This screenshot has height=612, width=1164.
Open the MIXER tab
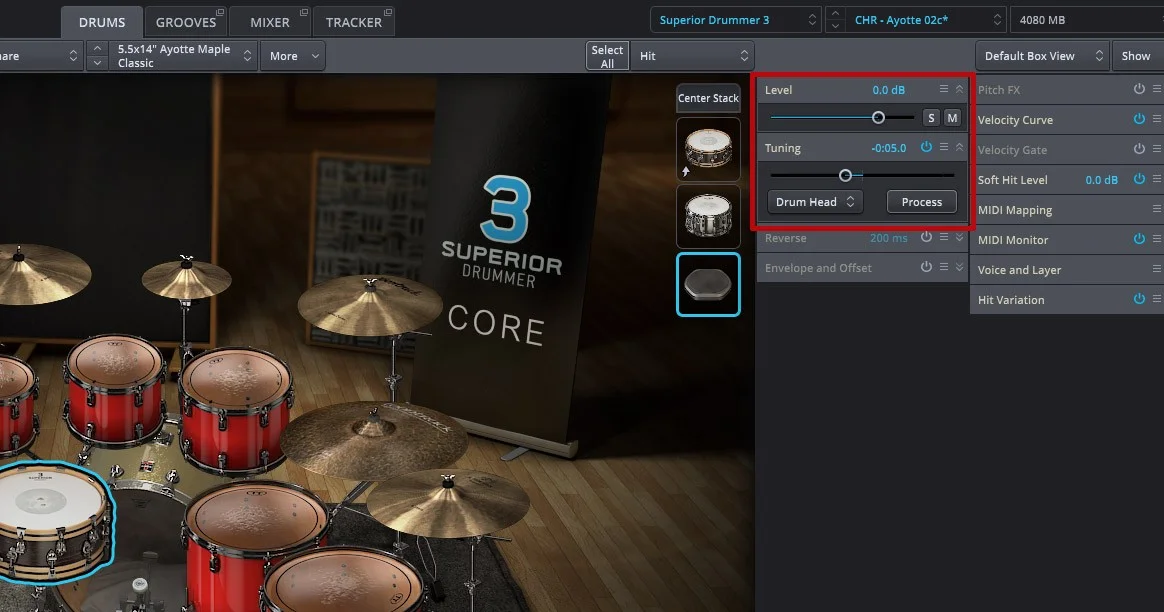(x=269, y=22)
